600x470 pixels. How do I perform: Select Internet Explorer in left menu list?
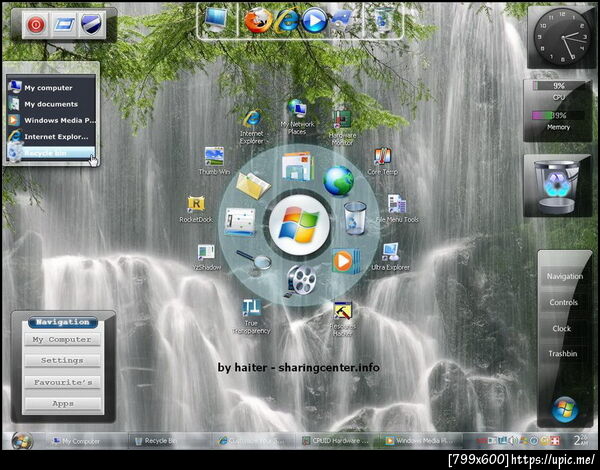pos(51,137)
